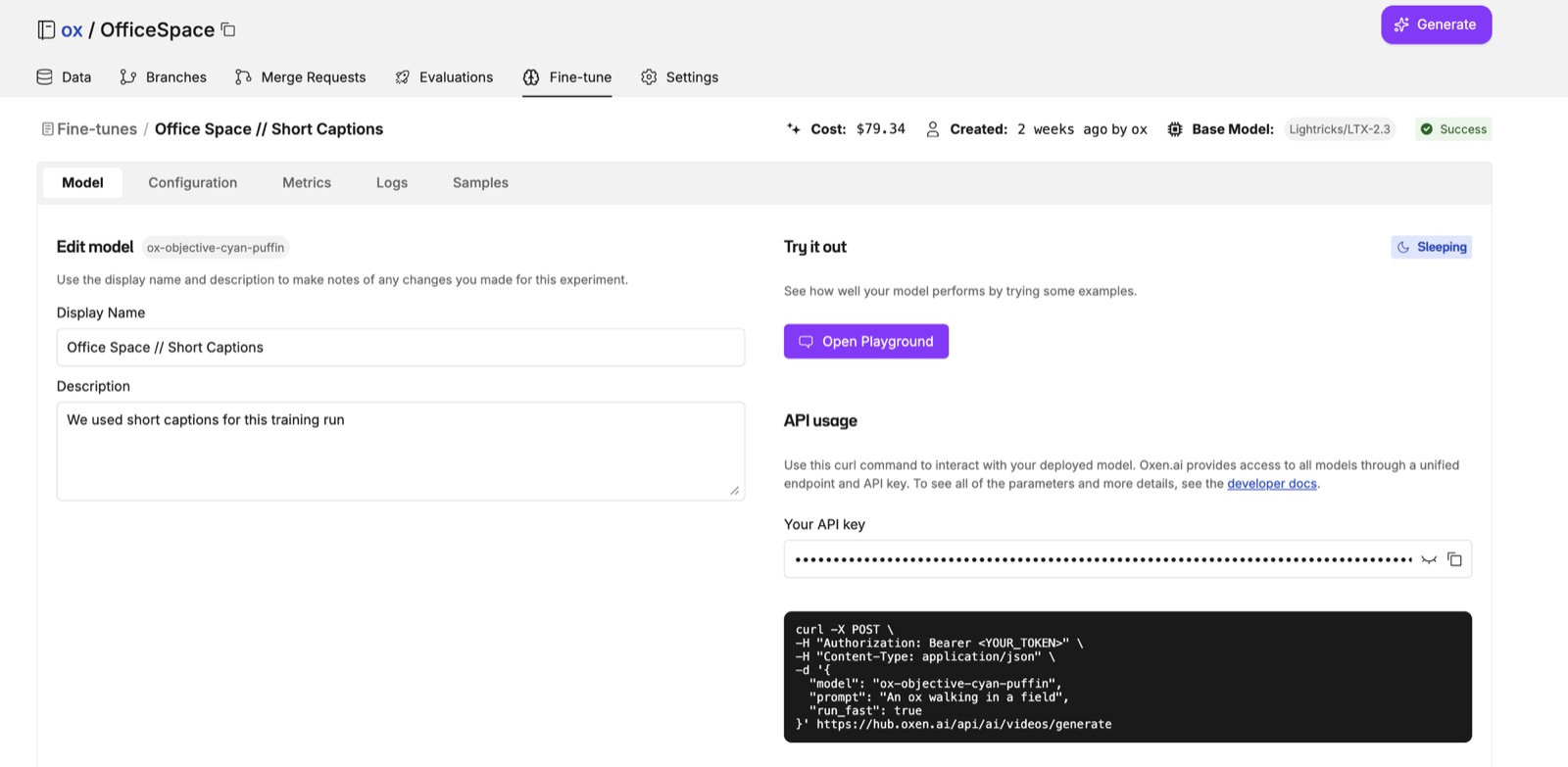Click the "Office Space // Short Captions" breadcrumb title
Viewport: 1568px width, 767px height.
tap(269, 128)
